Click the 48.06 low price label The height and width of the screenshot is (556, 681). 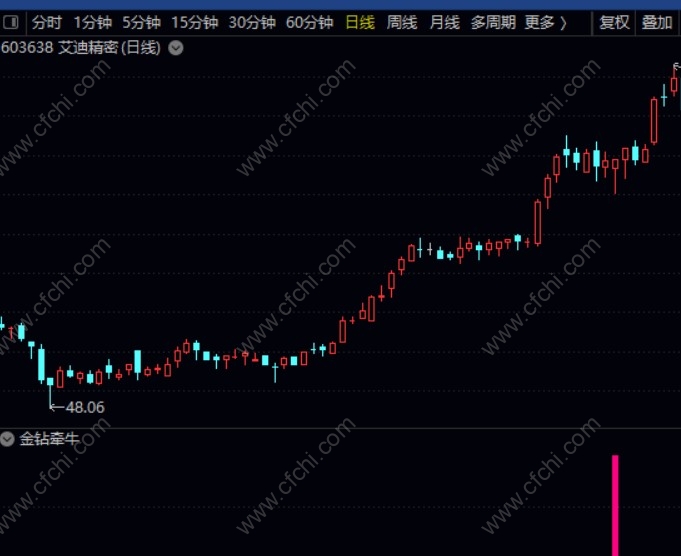coord(85,407)
